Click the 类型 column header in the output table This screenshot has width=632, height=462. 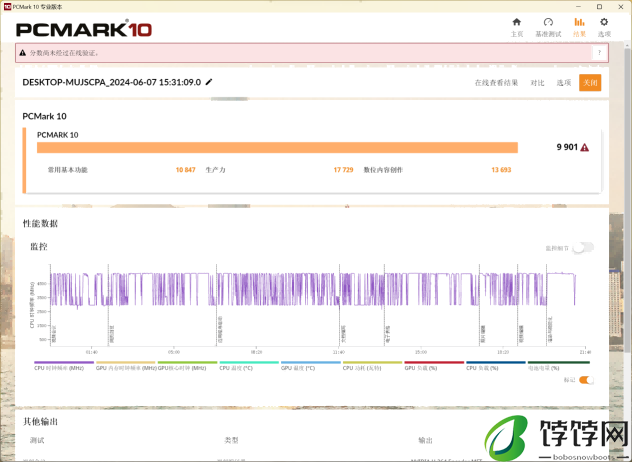click(x=231, y=440)
